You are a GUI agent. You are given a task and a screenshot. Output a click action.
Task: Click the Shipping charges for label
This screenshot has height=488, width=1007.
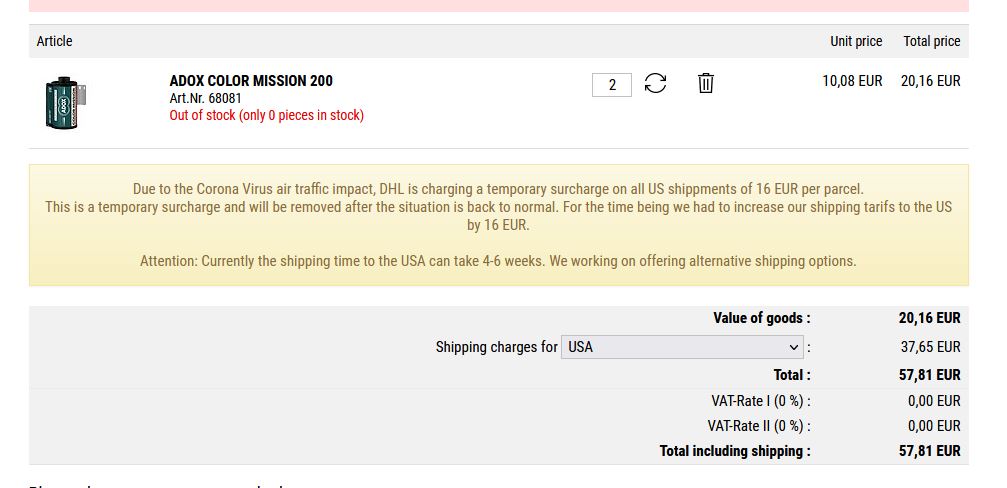(496, 347)
